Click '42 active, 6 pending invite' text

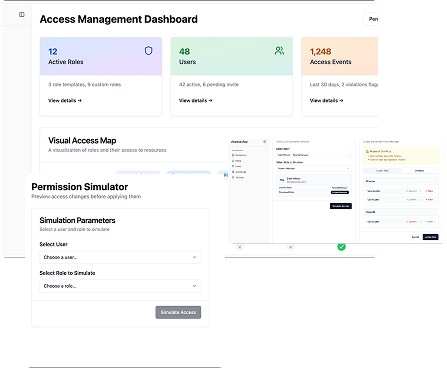[209, 85]
